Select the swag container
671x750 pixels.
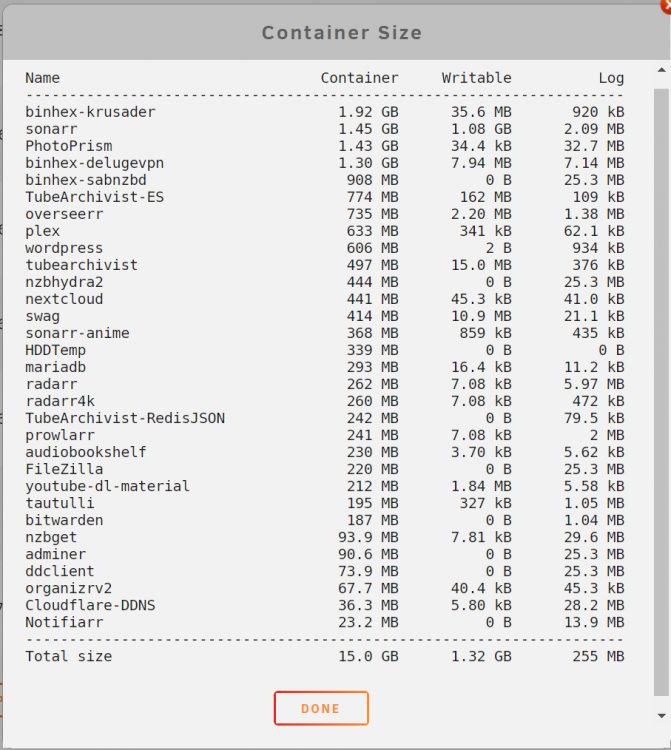[x=43, y=316]
